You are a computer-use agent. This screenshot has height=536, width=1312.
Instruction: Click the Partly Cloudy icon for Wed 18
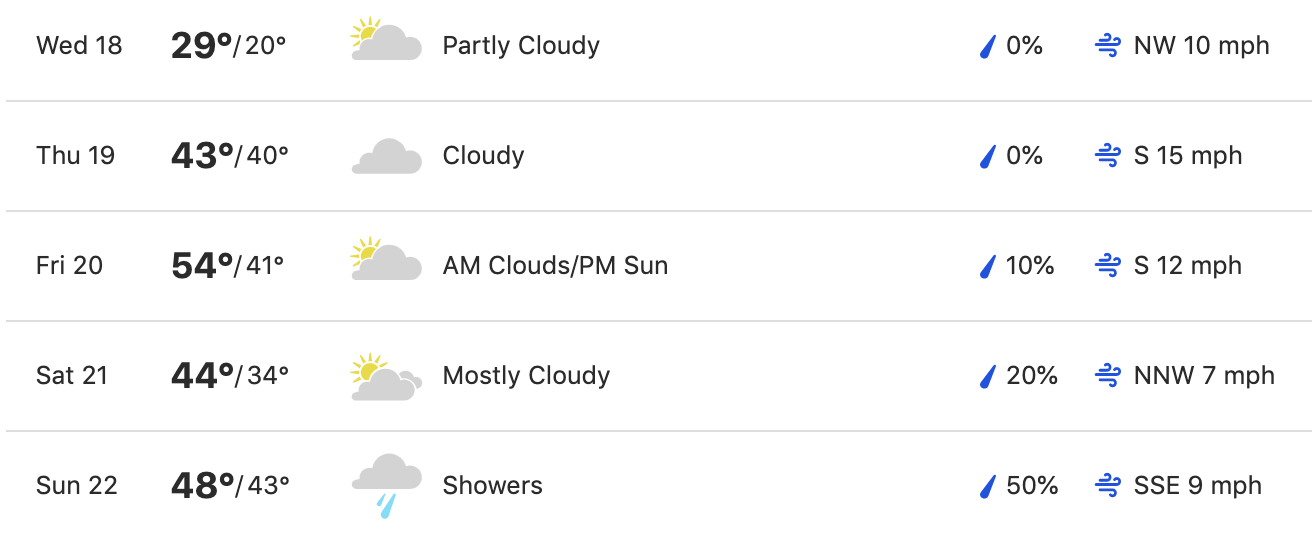point(386,40)
